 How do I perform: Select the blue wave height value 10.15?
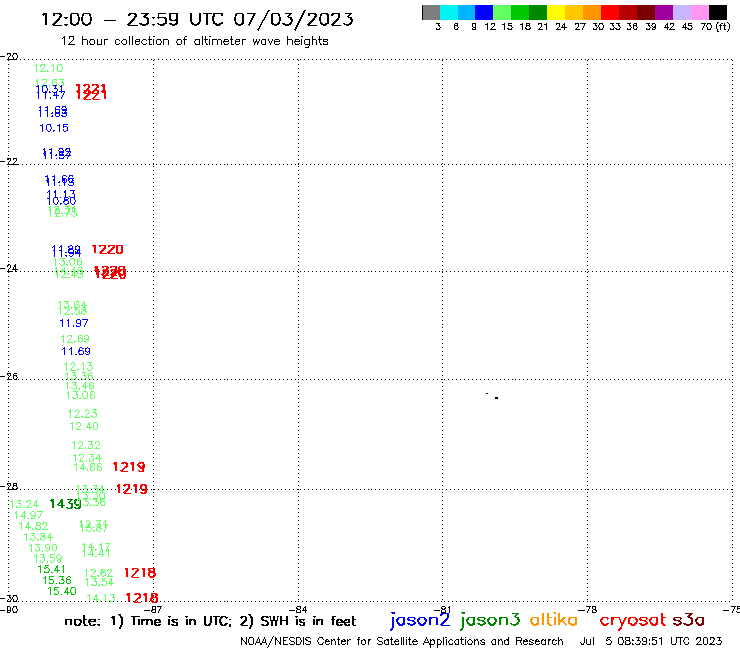click(x=54, y=128)
